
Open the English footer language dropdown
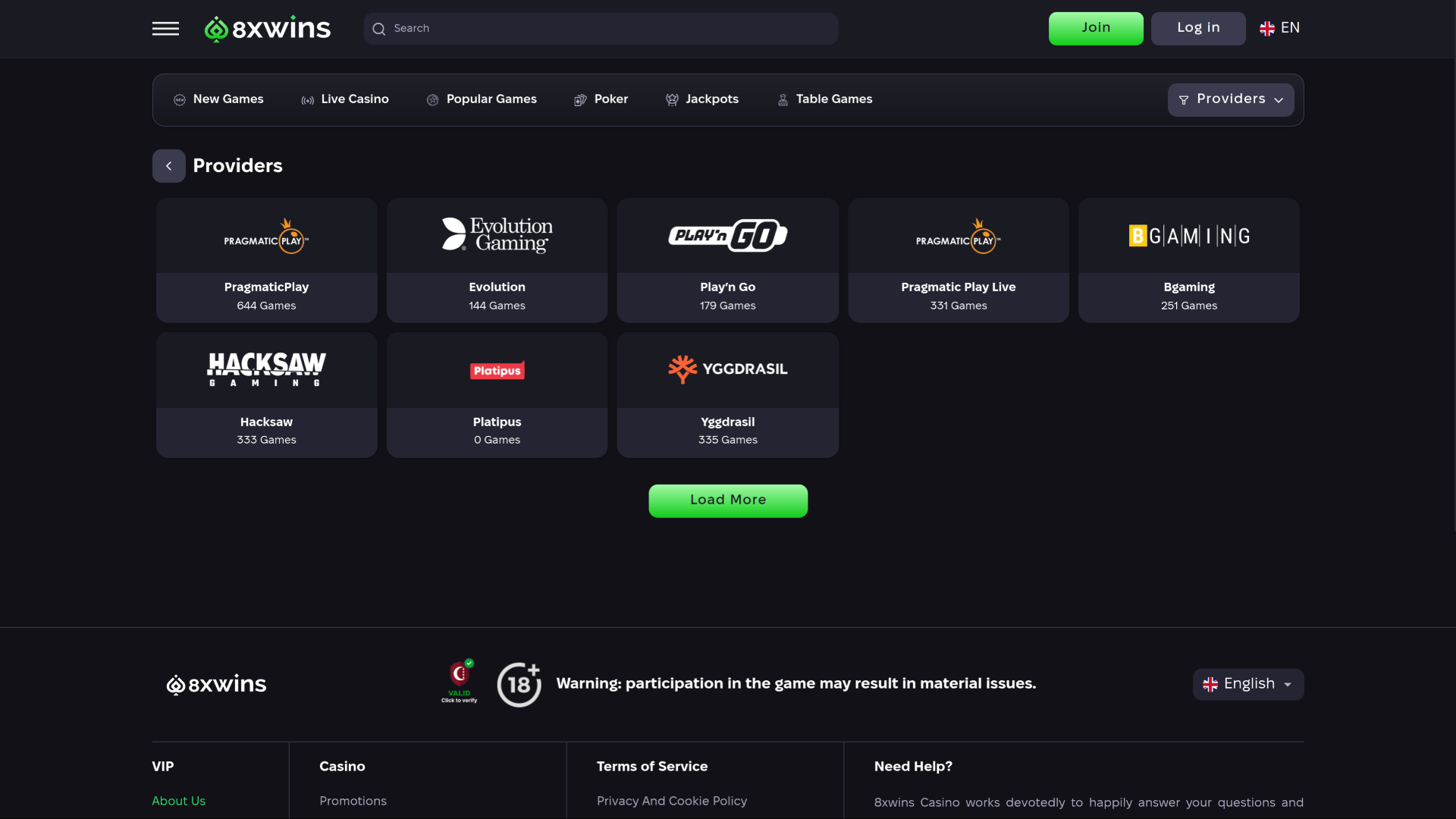[x=1248, y=684]
